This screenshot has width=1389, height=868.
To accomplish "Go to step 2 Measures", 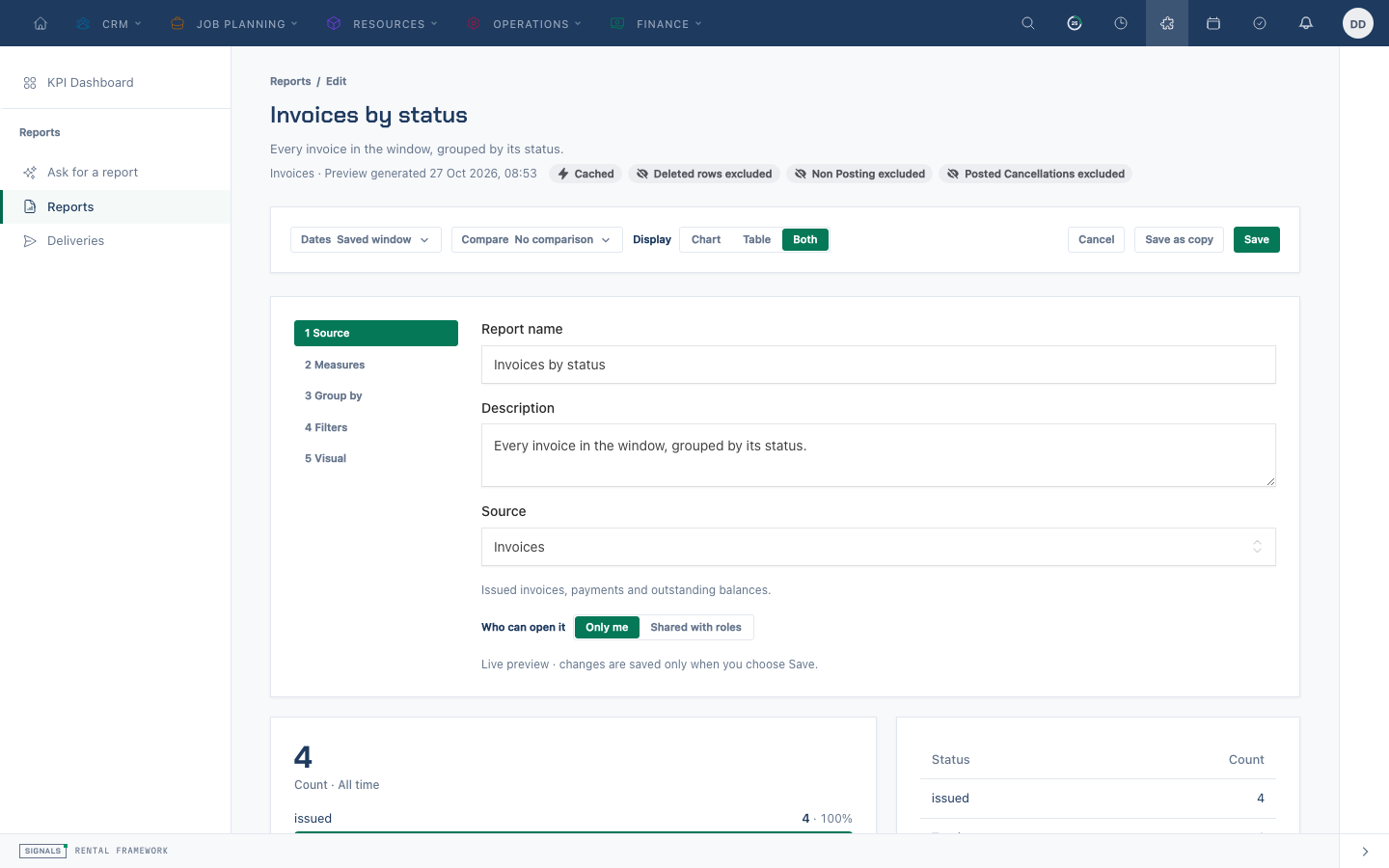I will point(376,365).
